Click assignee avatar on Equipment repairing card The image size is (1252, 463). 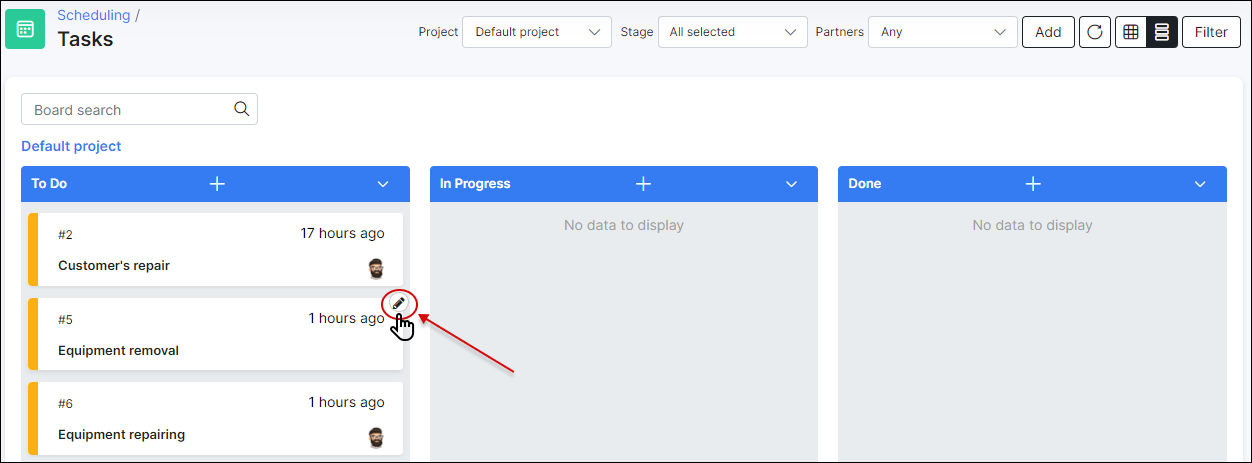[376, 437]
